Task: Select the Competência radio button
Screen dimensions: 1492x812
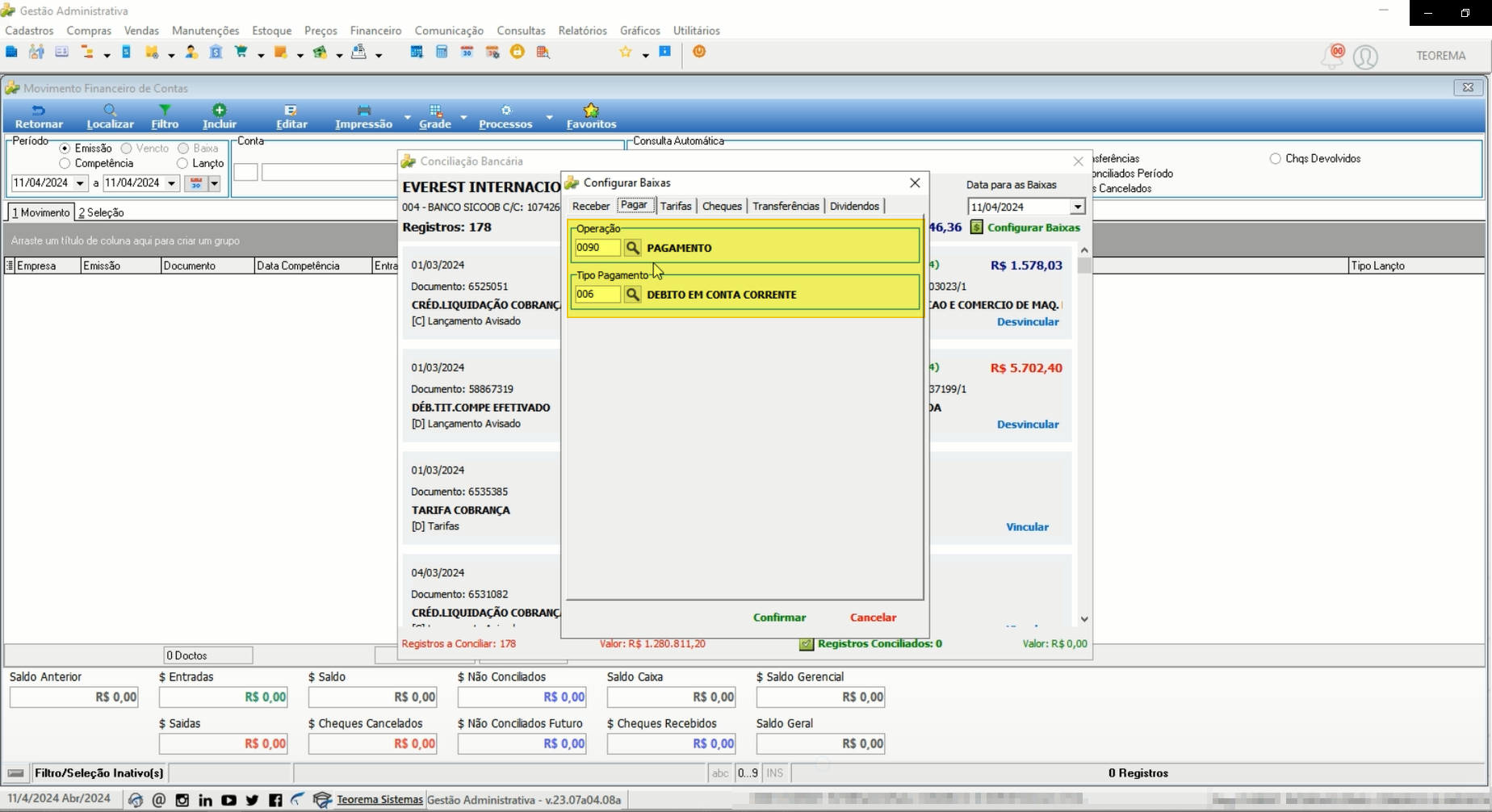Action: pyautogui.click(x=65, y=164)
